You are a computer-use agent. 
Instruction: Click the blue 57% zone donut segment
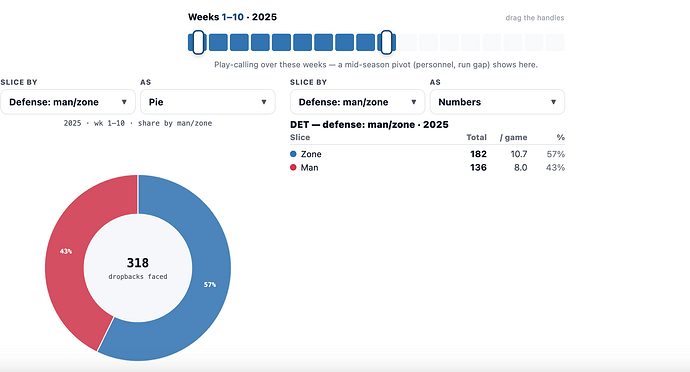(210, 284)
